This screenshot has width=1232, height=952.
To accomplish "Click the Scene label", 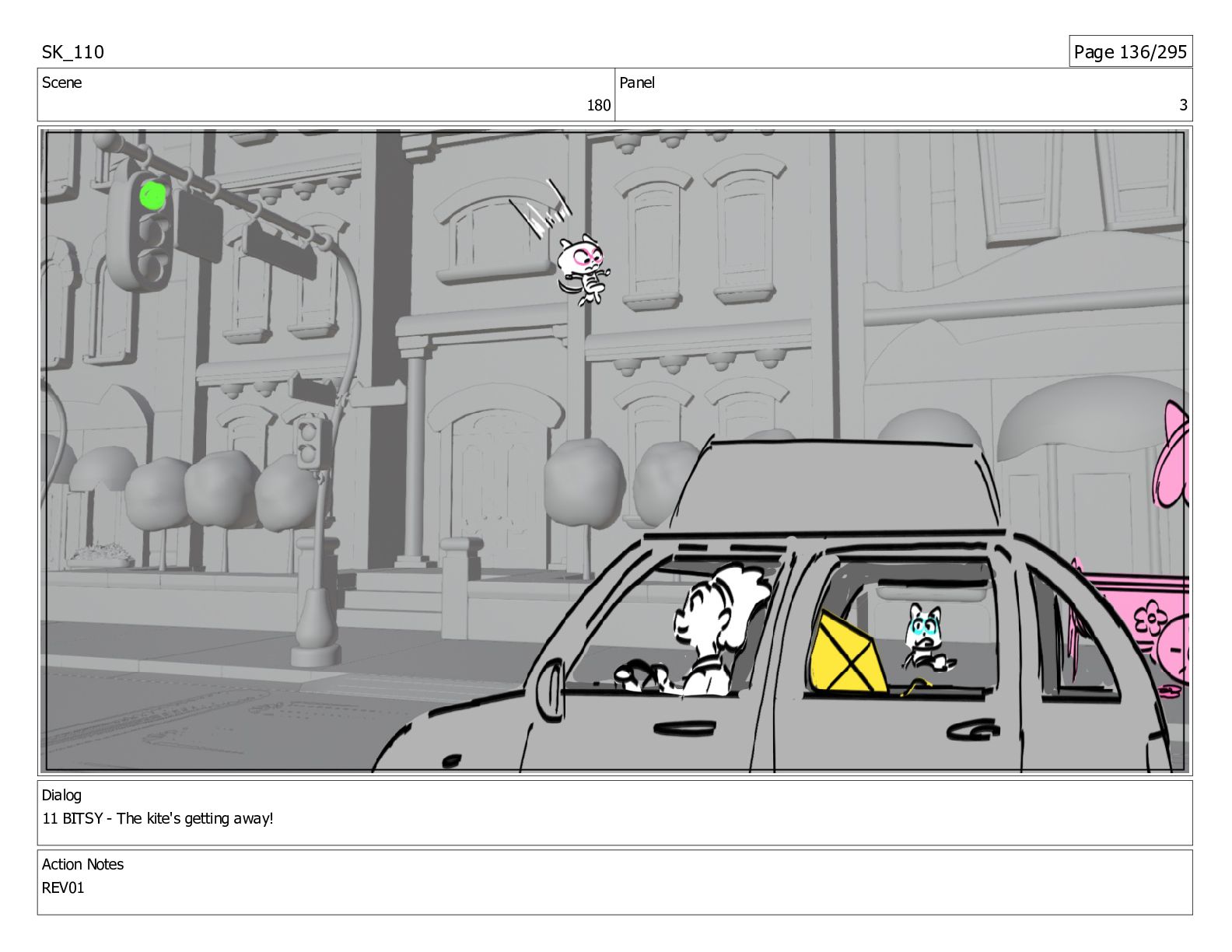I will 61,82.
